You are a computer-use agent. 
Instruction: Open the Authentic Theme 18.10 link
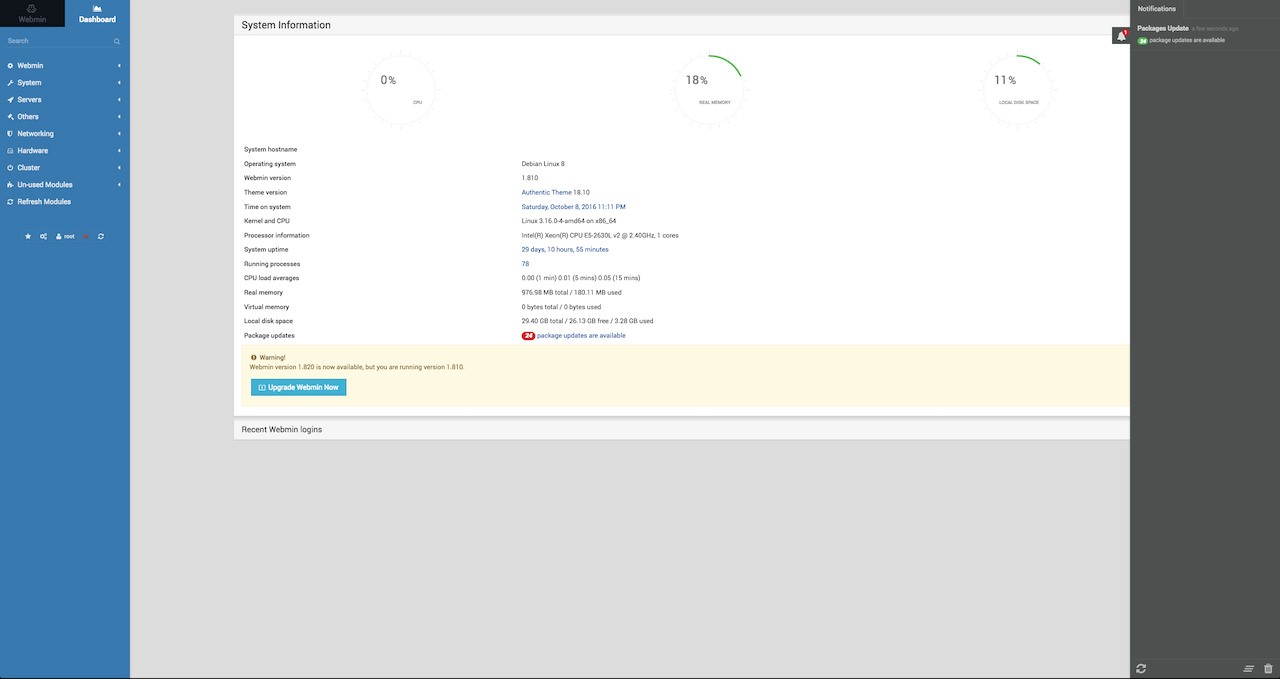(x=556, y=192)
